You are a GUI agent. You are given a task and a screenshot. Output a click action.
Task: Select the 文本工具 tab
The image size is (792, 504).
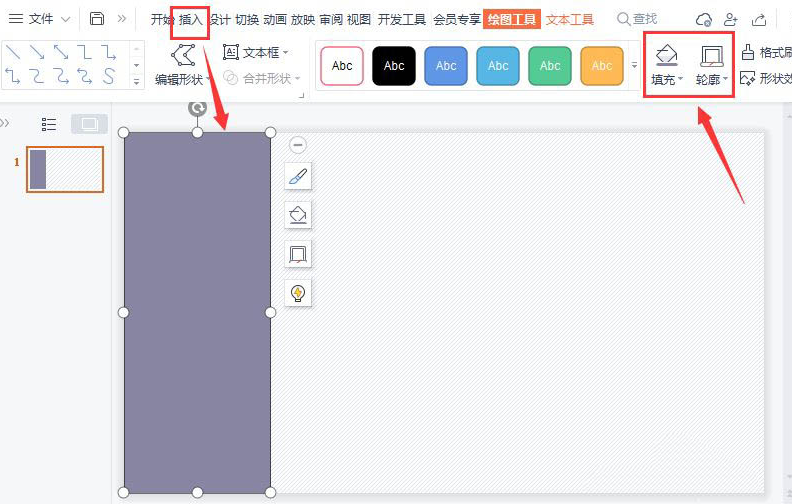[570, 20]
